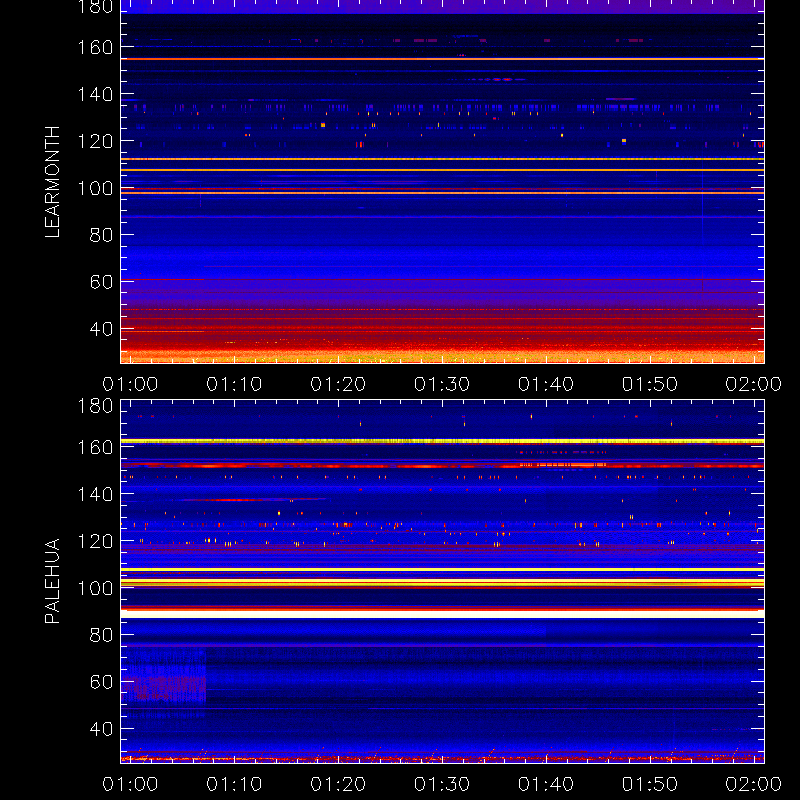The width and height of the screenshot is (800, 800).
Task: Click the 01:50 time label under Palehua plot
Action: [649, 784]
